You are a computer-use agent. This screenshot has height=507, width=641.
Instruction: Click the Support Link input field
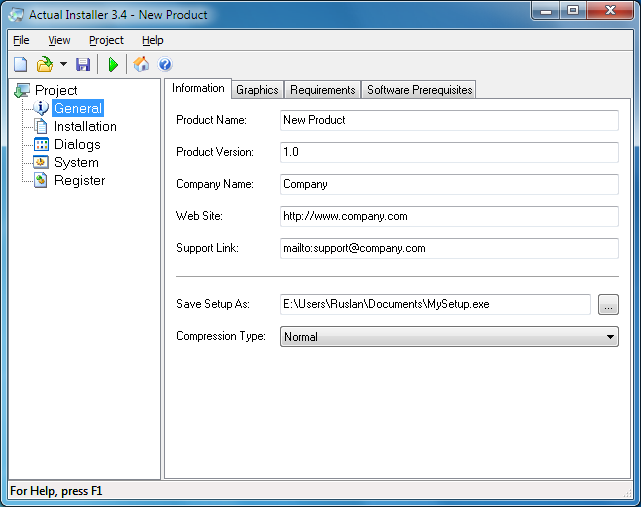[x=449, y=248]
